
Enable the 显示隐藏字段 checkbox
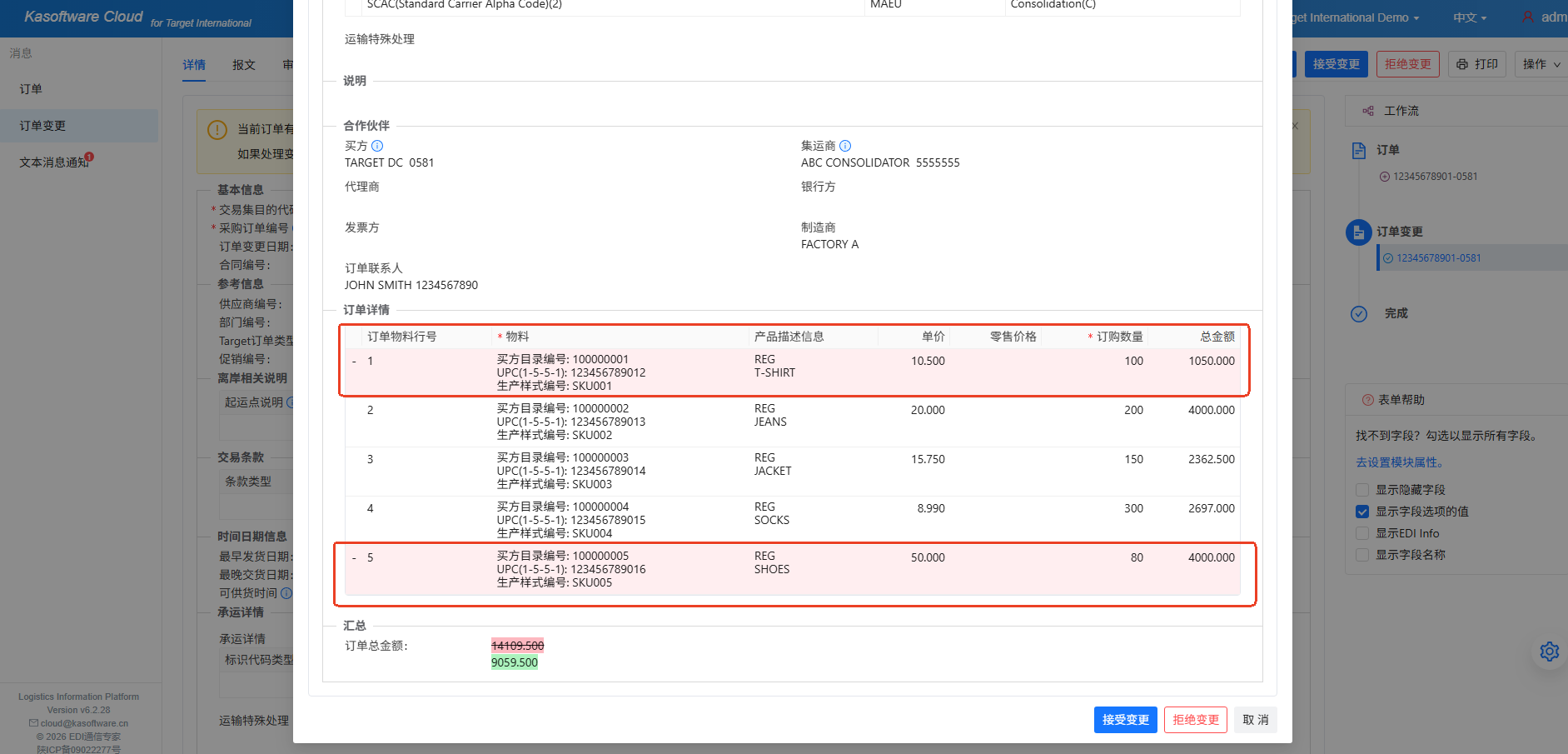click(1362, 490)
